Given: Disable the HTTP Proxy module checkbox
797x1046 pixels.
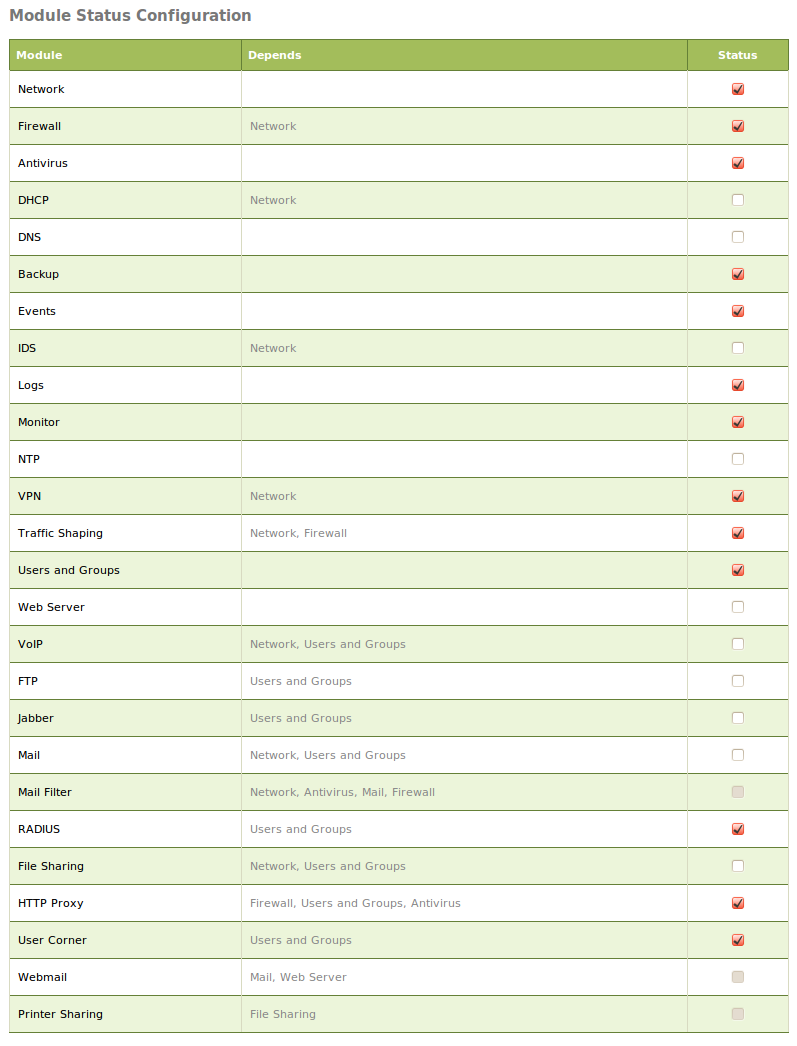Looking at the screenshot, I should point(738,903).
